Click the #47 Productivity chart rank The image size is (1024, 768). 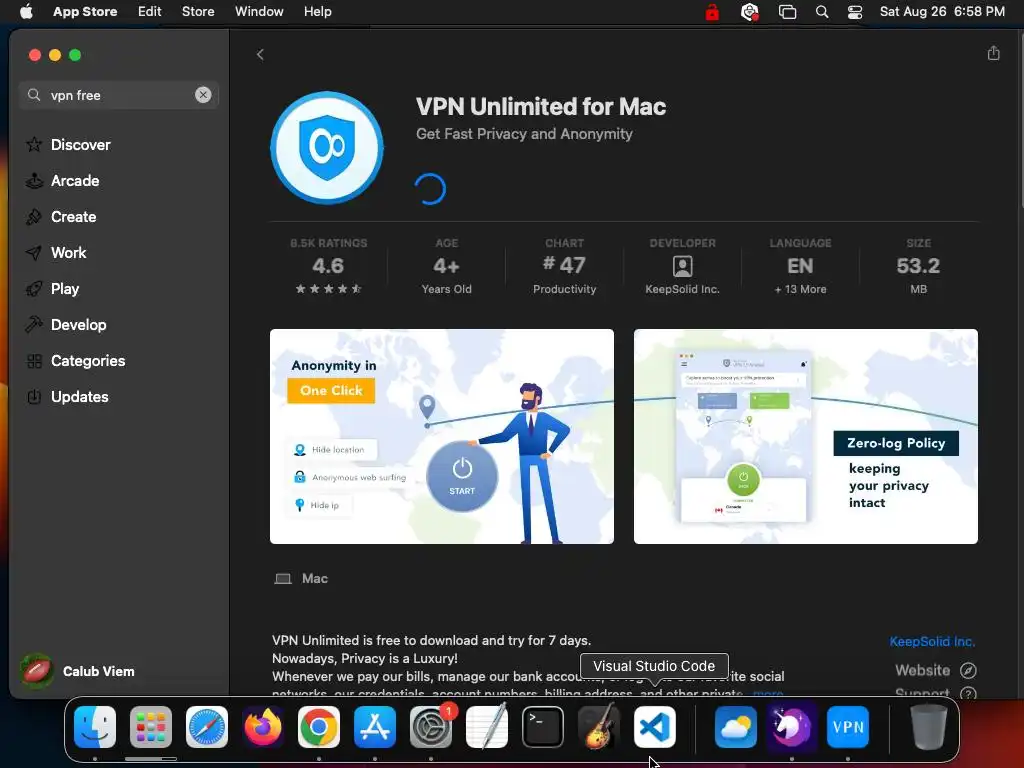[564, 266]
